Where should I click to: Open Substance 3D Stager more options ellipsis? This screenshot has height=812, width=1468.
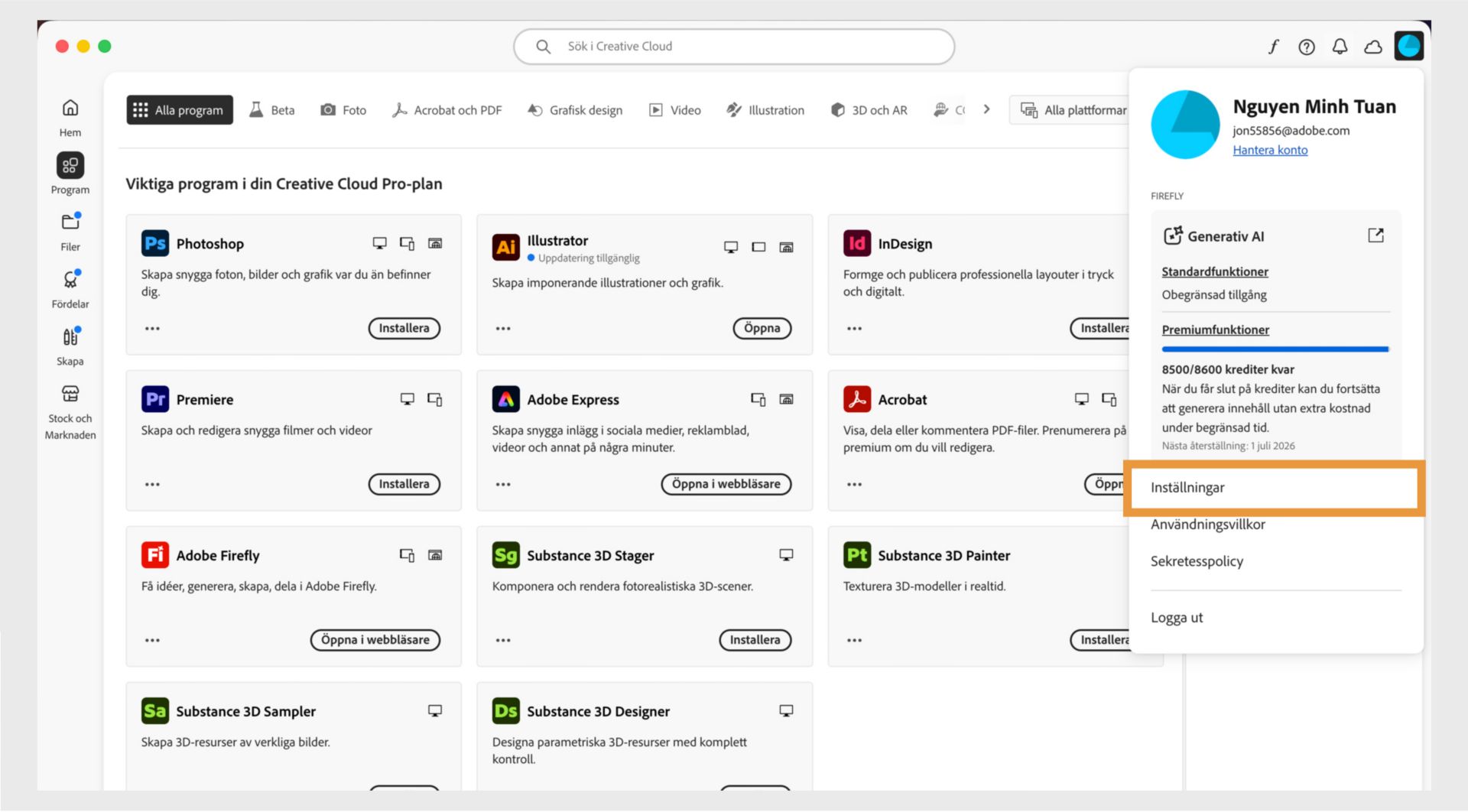click(502, 641)
